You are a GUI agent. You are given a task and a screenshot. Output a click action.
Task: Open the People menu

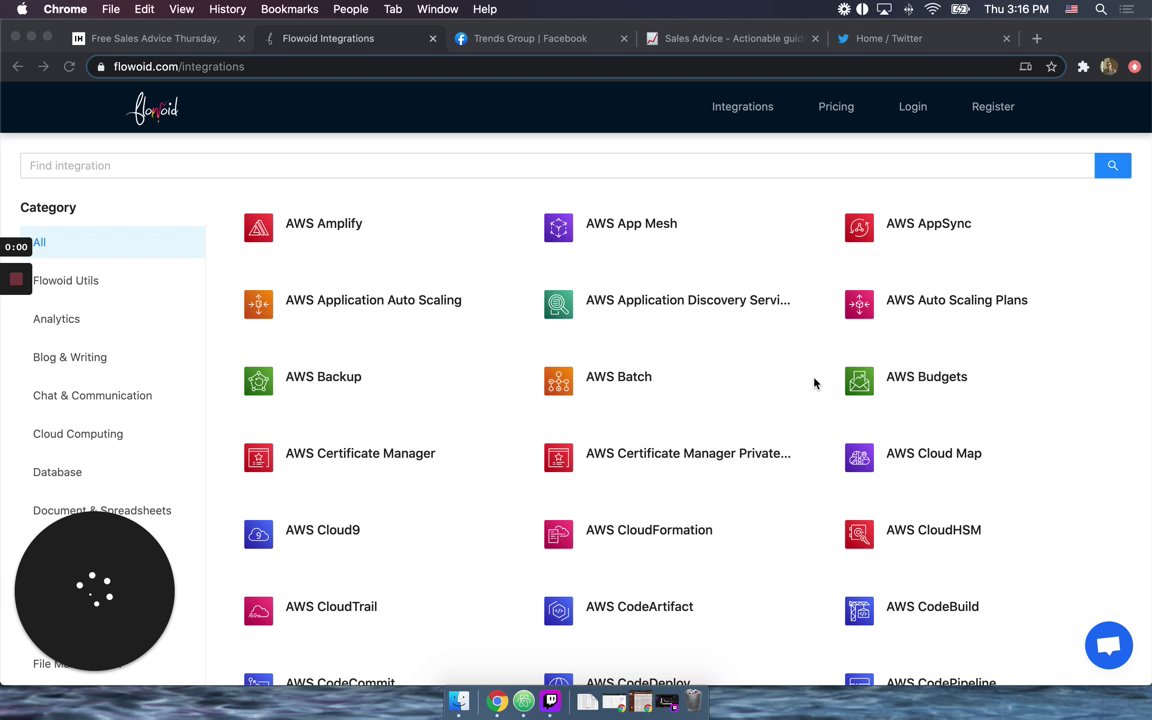[x=350, y=9]
